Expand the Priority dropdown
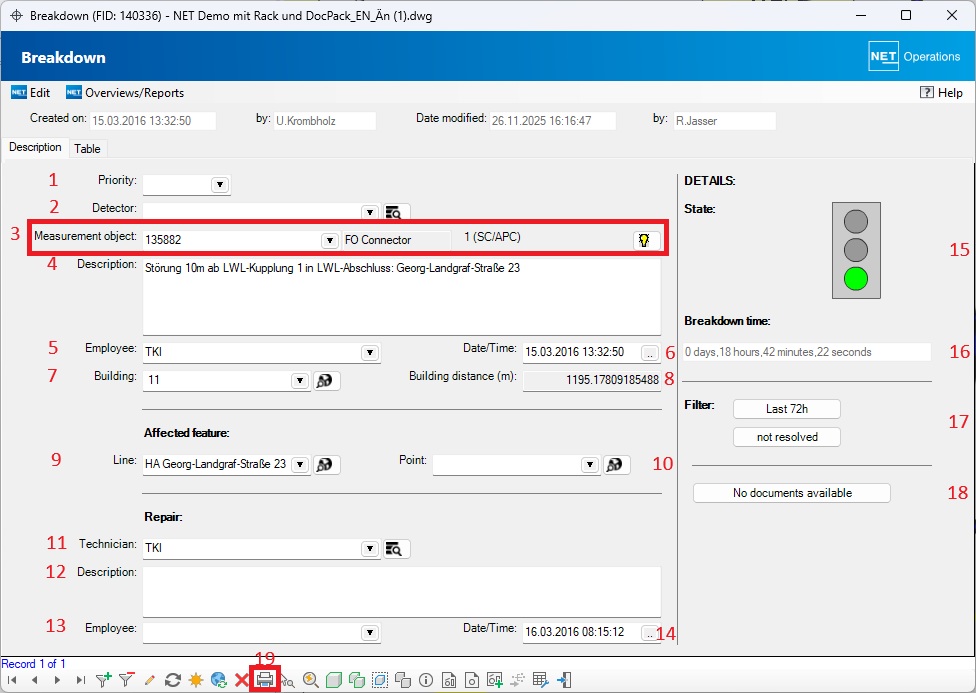Image resolution: width=976 pixels, height=693 pixels. pos(219,185)
